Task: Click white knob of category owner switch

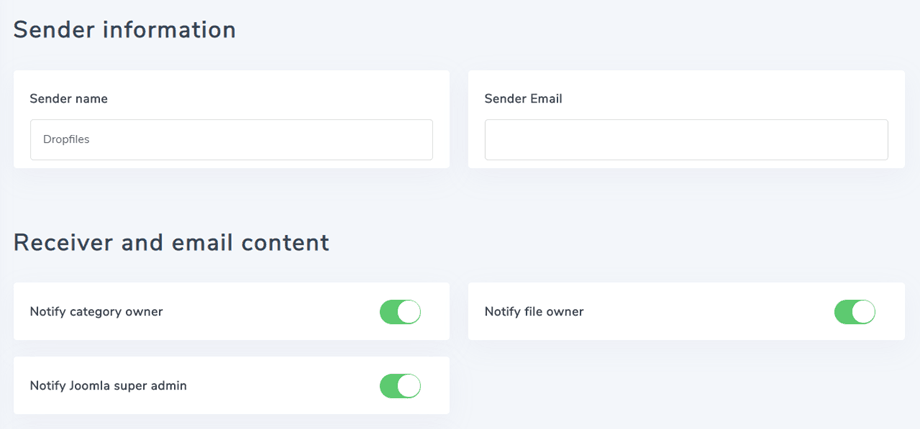Action: coord(409,312)
